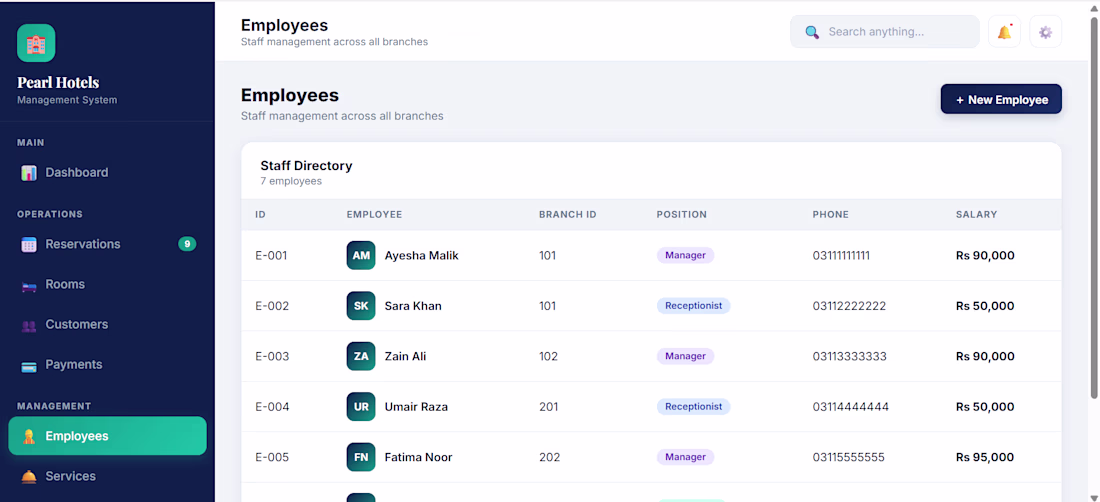Screen dimensions: 1100x502
Task: Click the Umair Raza employee name
Action: coord(416,407)
